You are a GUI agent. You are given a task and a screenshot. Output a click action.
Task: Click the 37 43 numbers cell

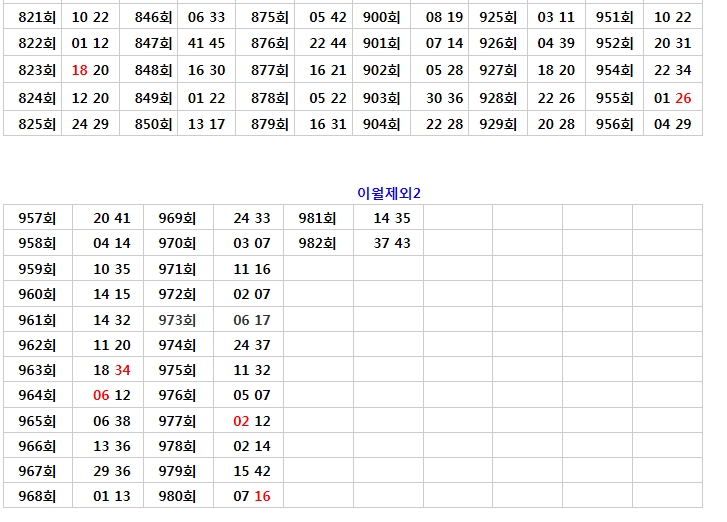392,243
